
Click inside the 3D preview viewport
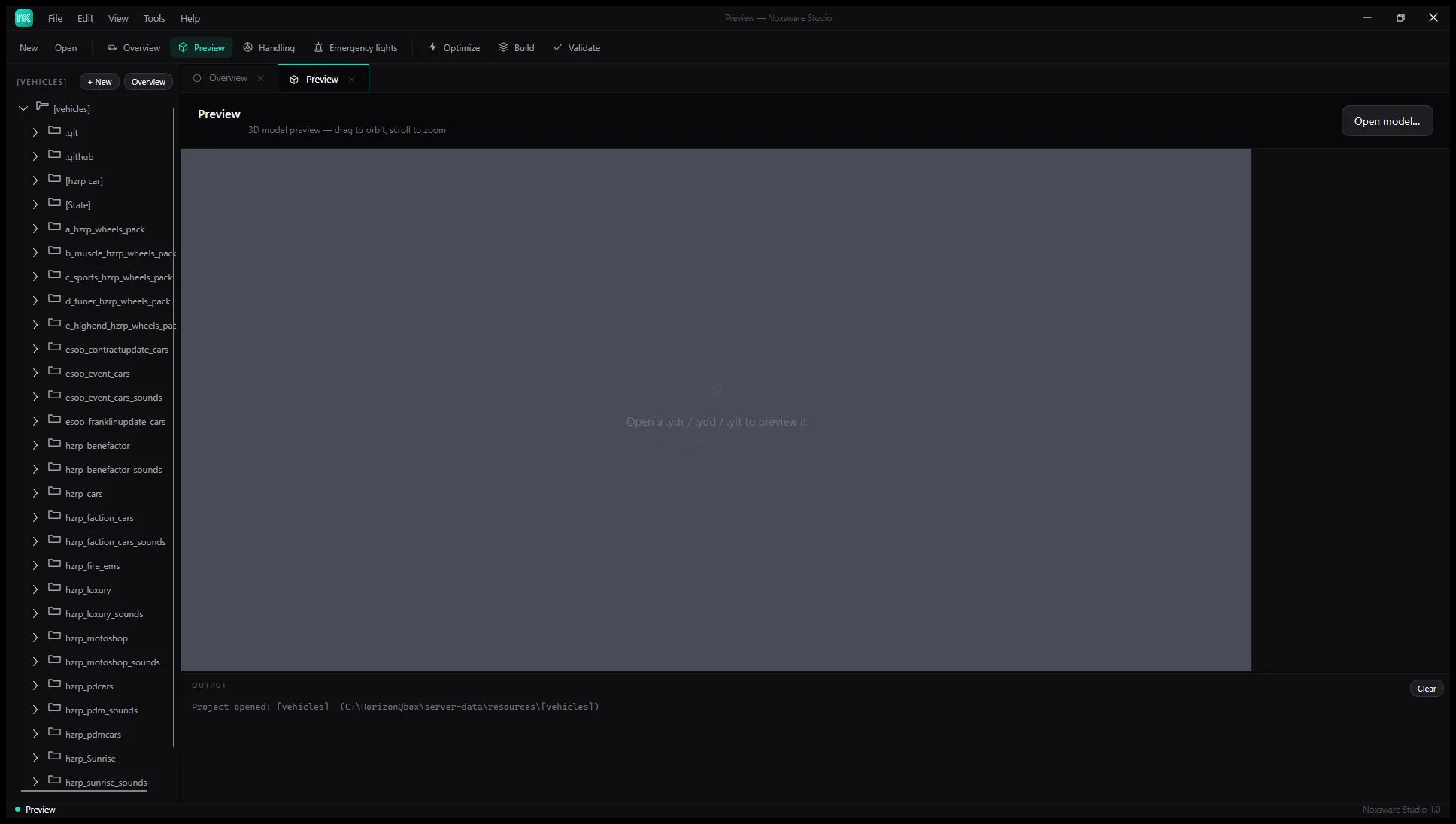(716, 409)
